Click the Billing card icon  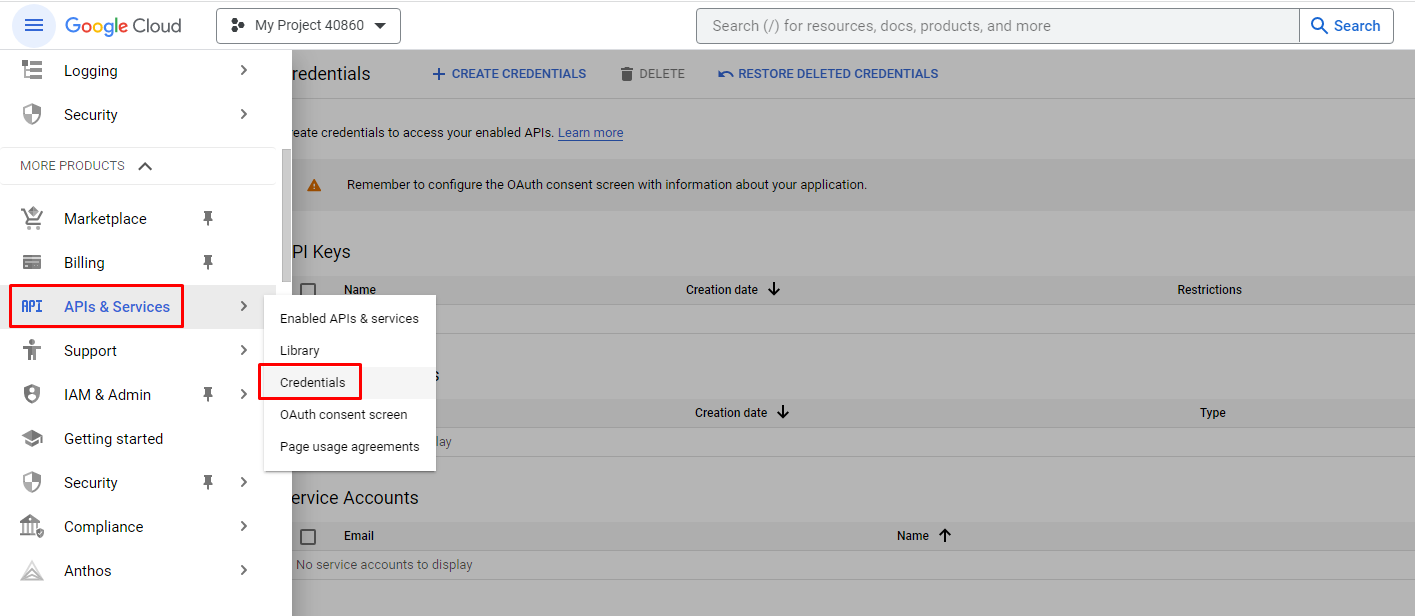32,262
